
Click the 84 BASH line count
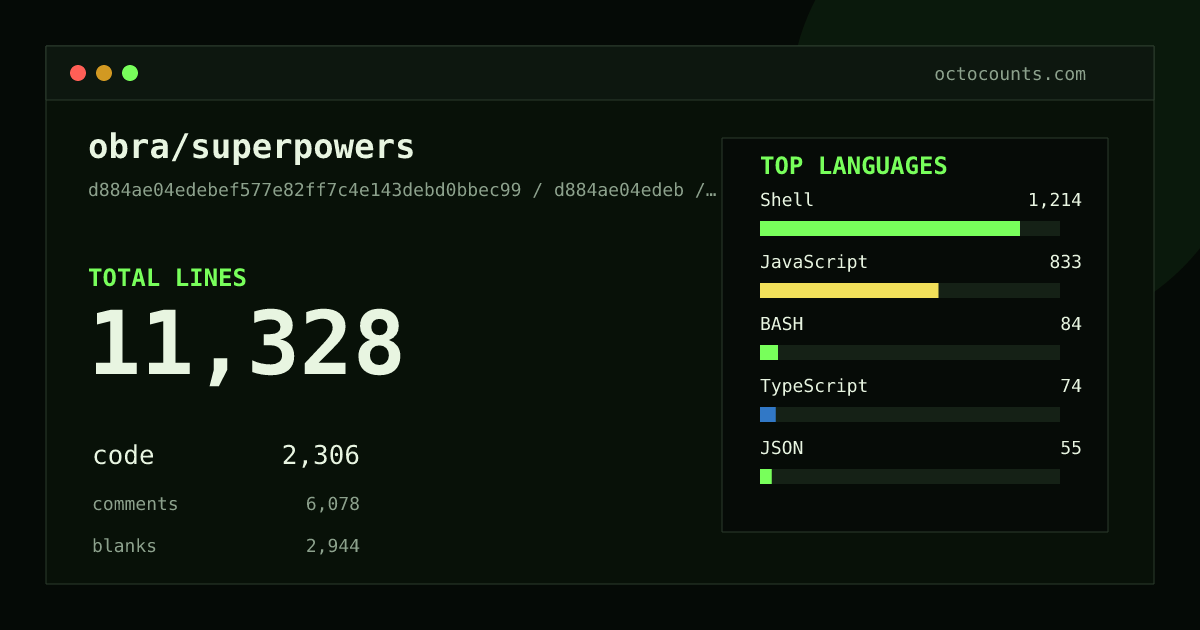click(1071, 324)
